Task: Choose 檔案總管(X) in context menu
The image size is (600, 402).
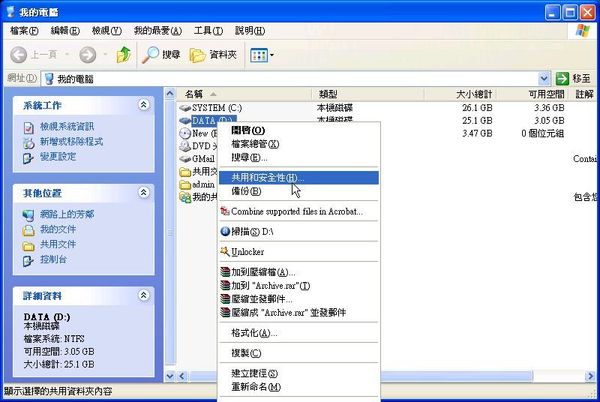Action: coord(299,144)
